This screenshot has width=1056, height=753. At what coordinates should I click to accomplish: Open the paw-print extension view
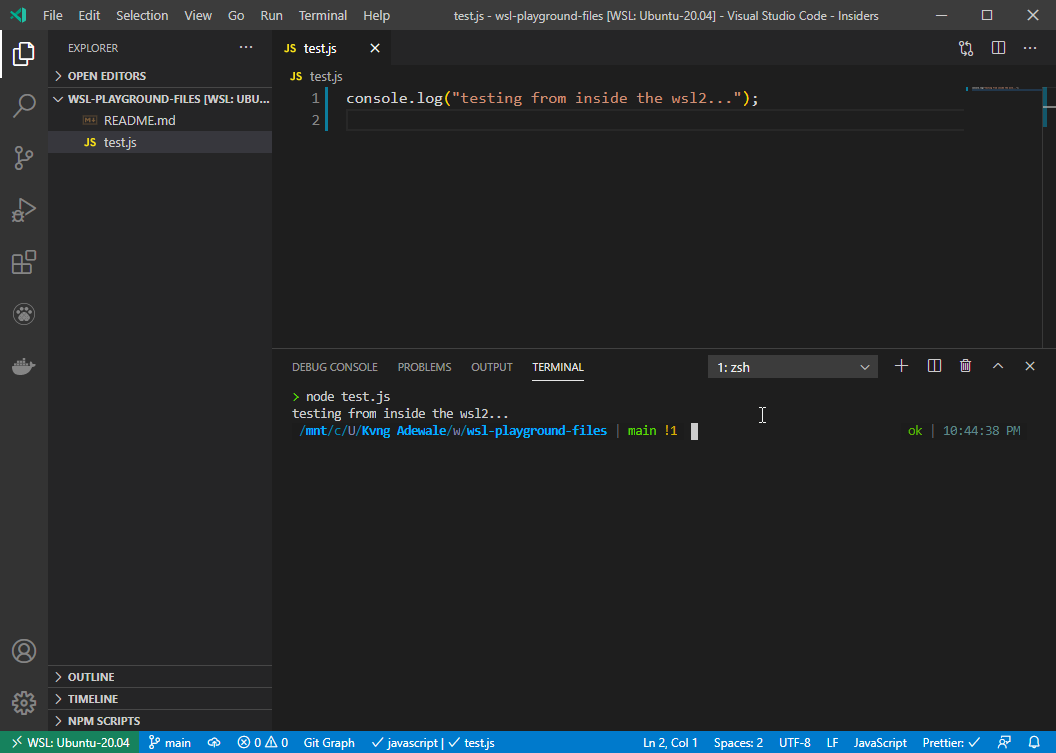click(24, 314)
